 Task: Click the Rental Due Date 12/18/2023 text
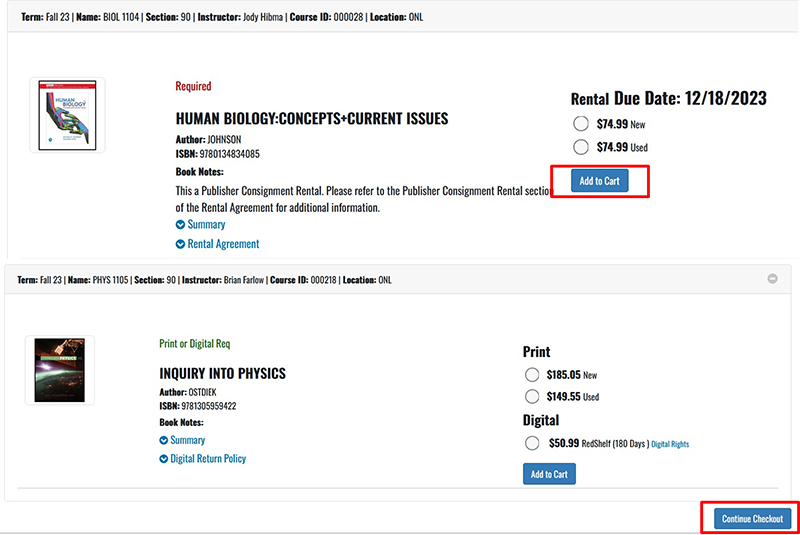tap(668, 98)
